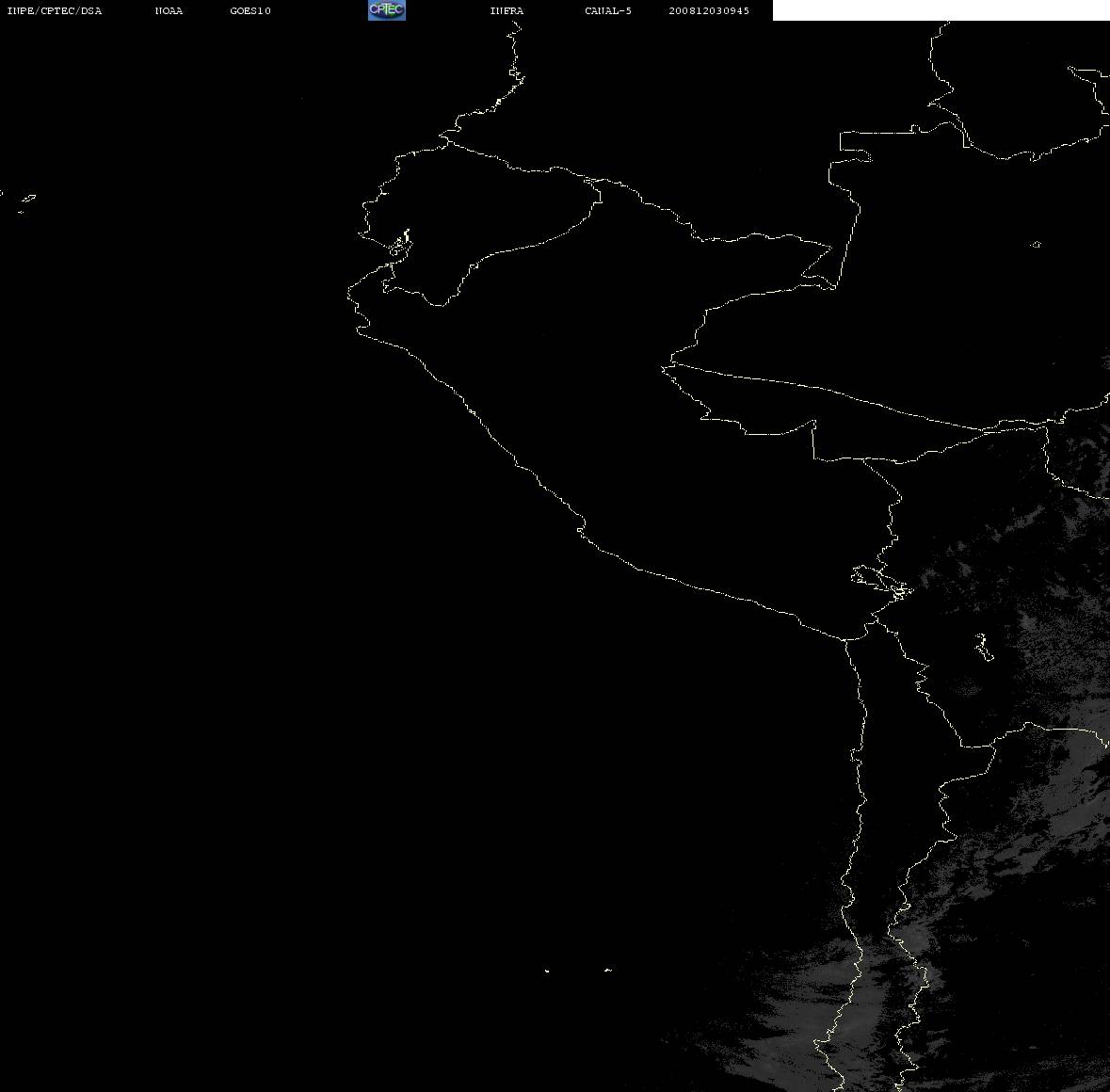Select the INPE/CPTEC/DSA header label

[x=55, y=10]
